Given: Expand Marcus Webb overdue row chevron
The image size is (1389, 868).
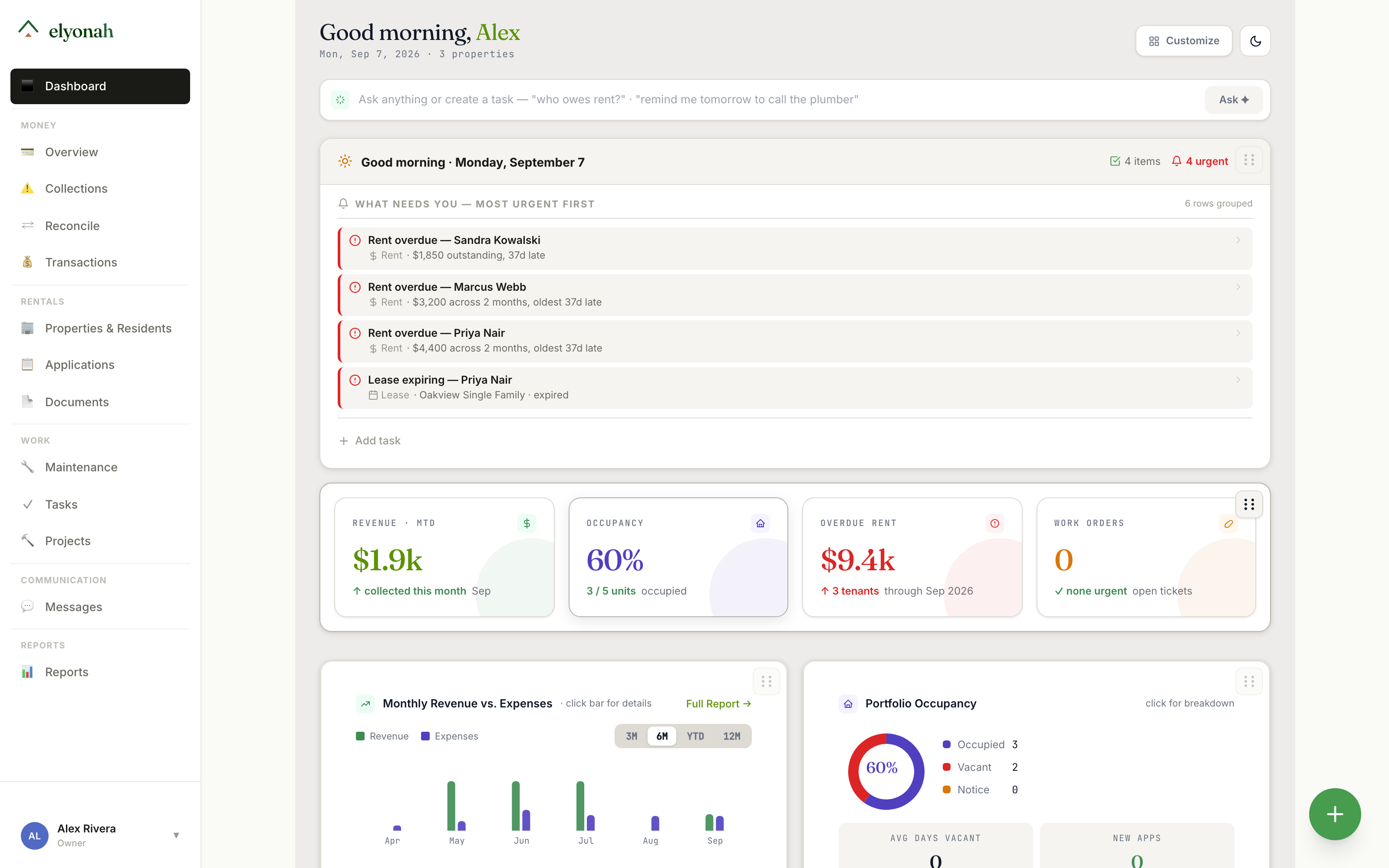Looking at the screenshot, I should point(1238,287).
